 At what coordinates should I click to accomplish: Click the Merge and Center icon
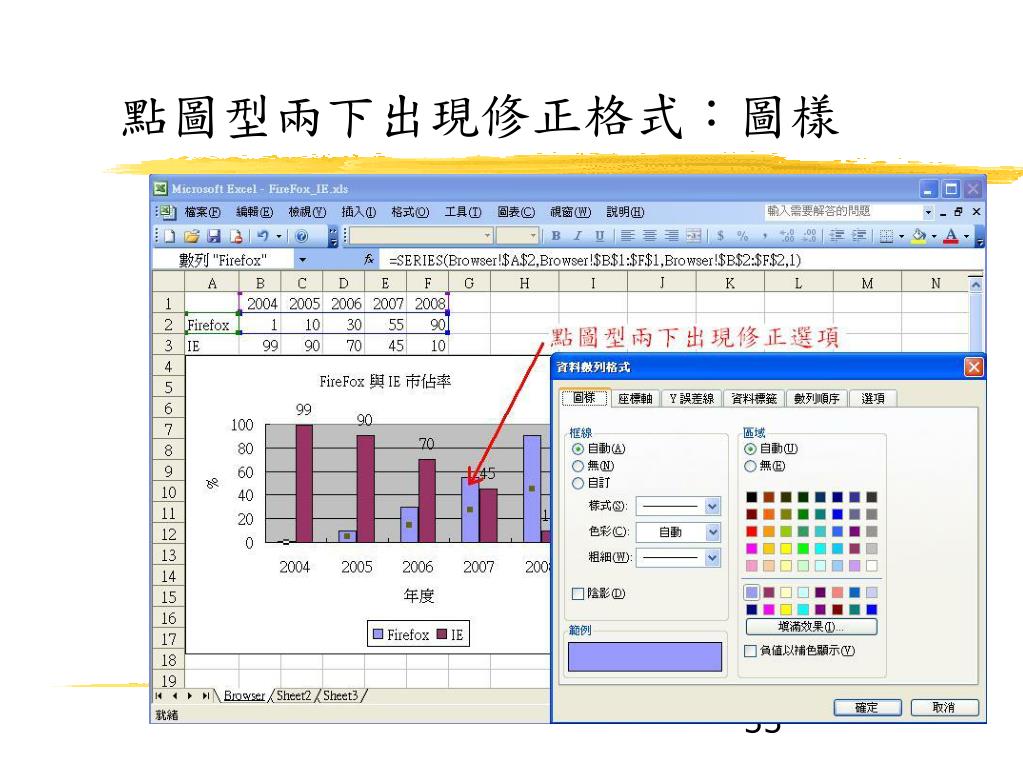694,236
